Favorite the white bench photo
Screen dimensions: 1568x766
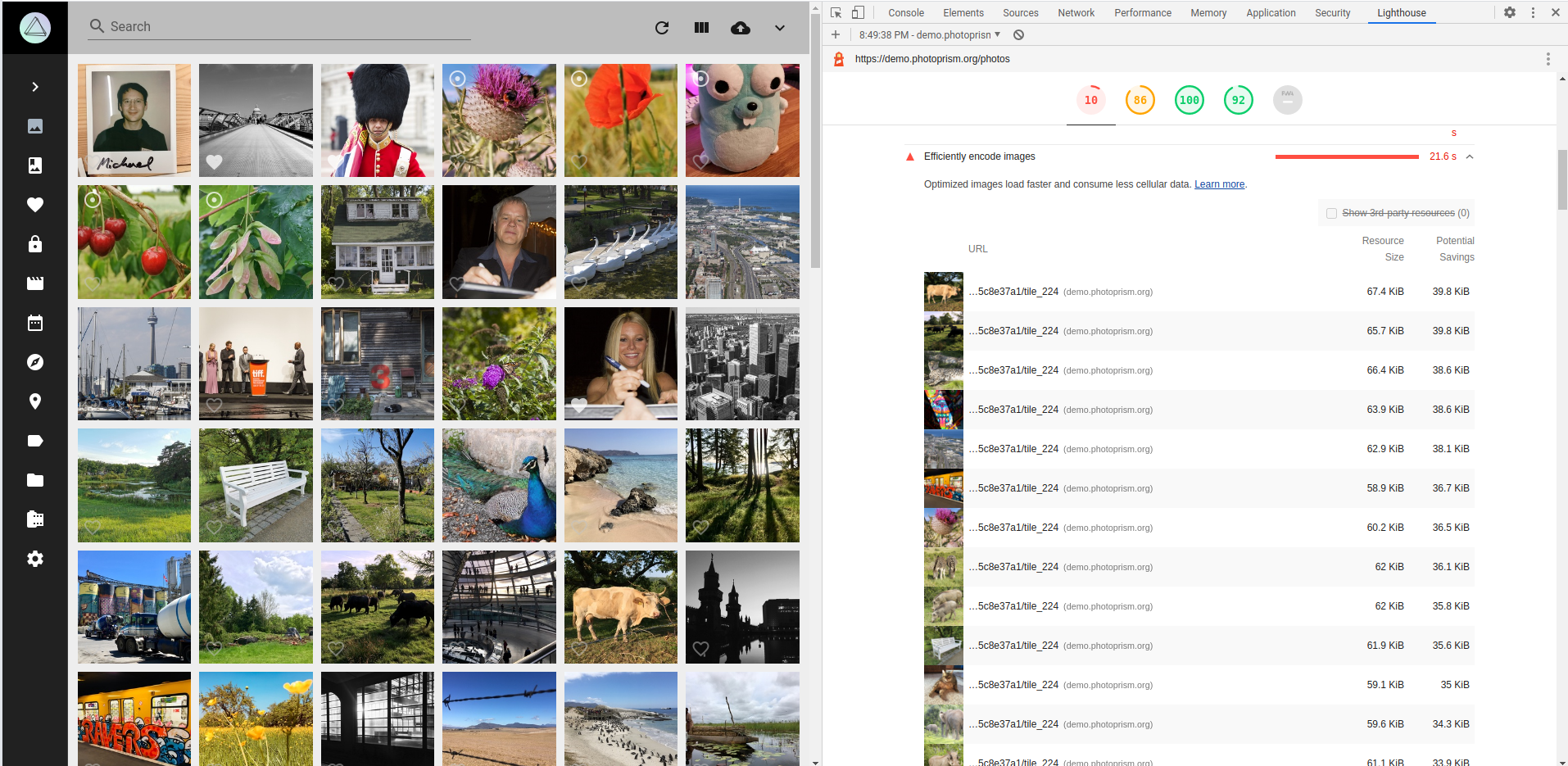coord(215,528)
